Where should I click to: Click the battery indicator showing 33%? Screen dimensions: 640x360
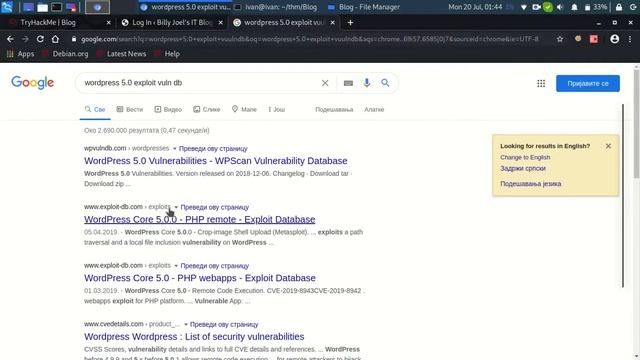[596, 7]
